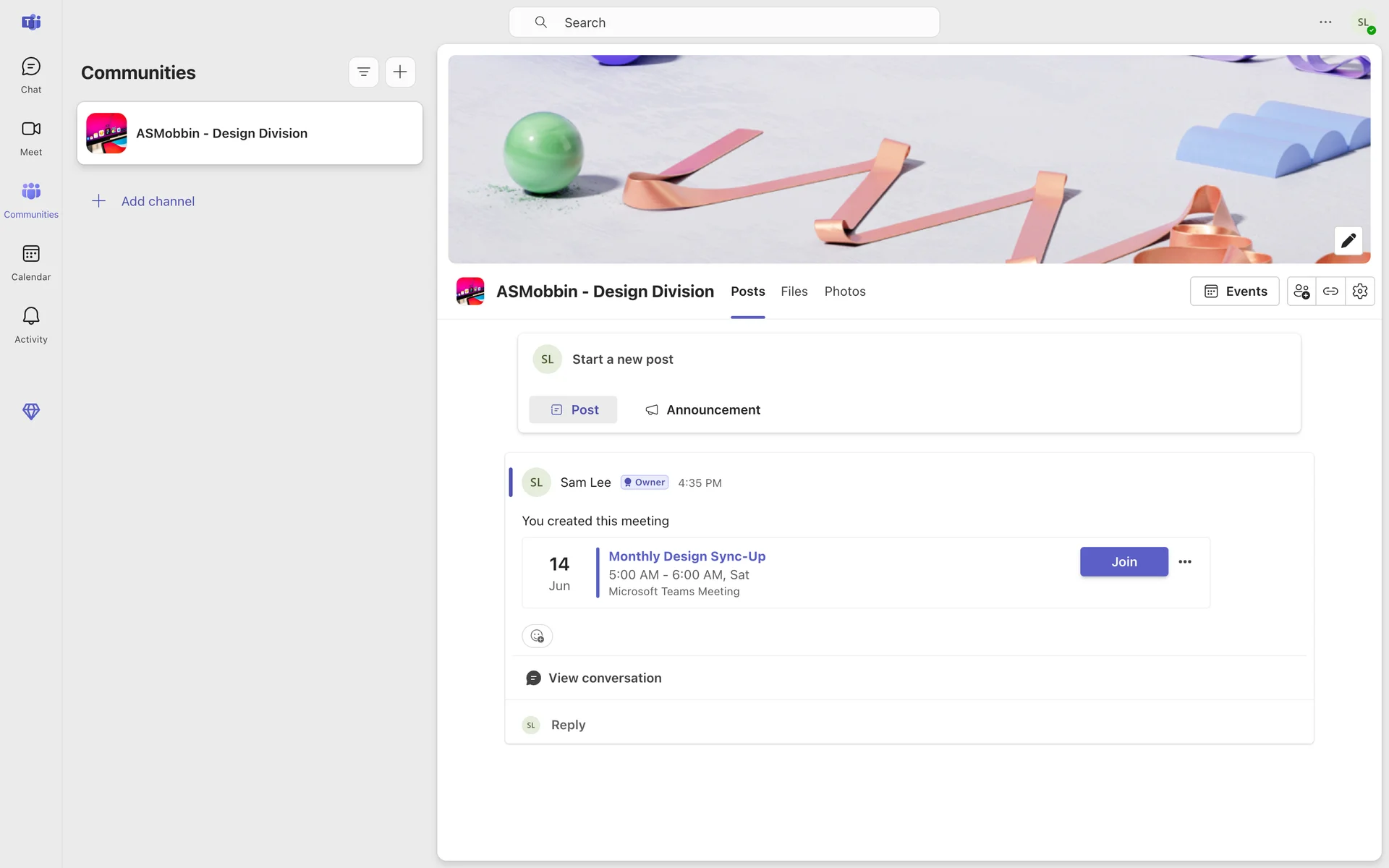Image resolution: width=1389 pixels, height=868 pixels.
Task: Switch to the Files tab
Action: pos(794,292)
